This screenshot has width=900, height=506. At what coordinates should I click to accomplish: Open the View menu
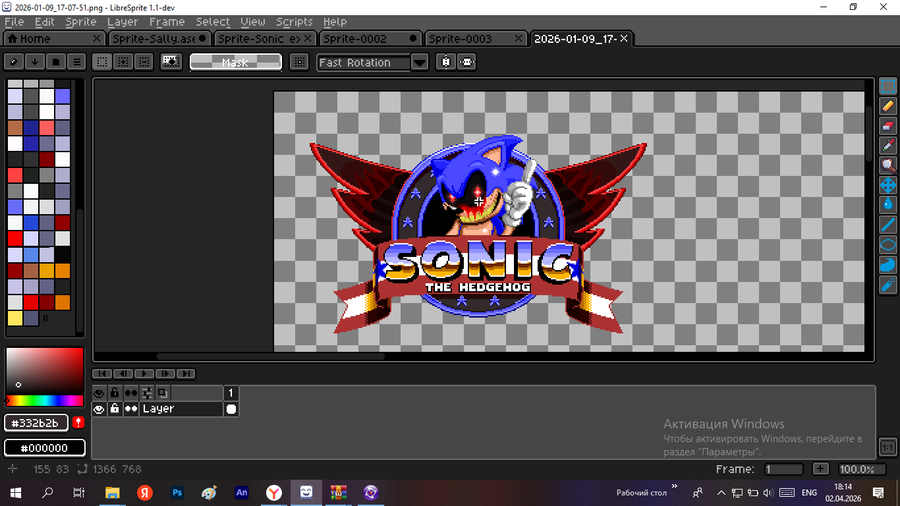tap(253, 22)
